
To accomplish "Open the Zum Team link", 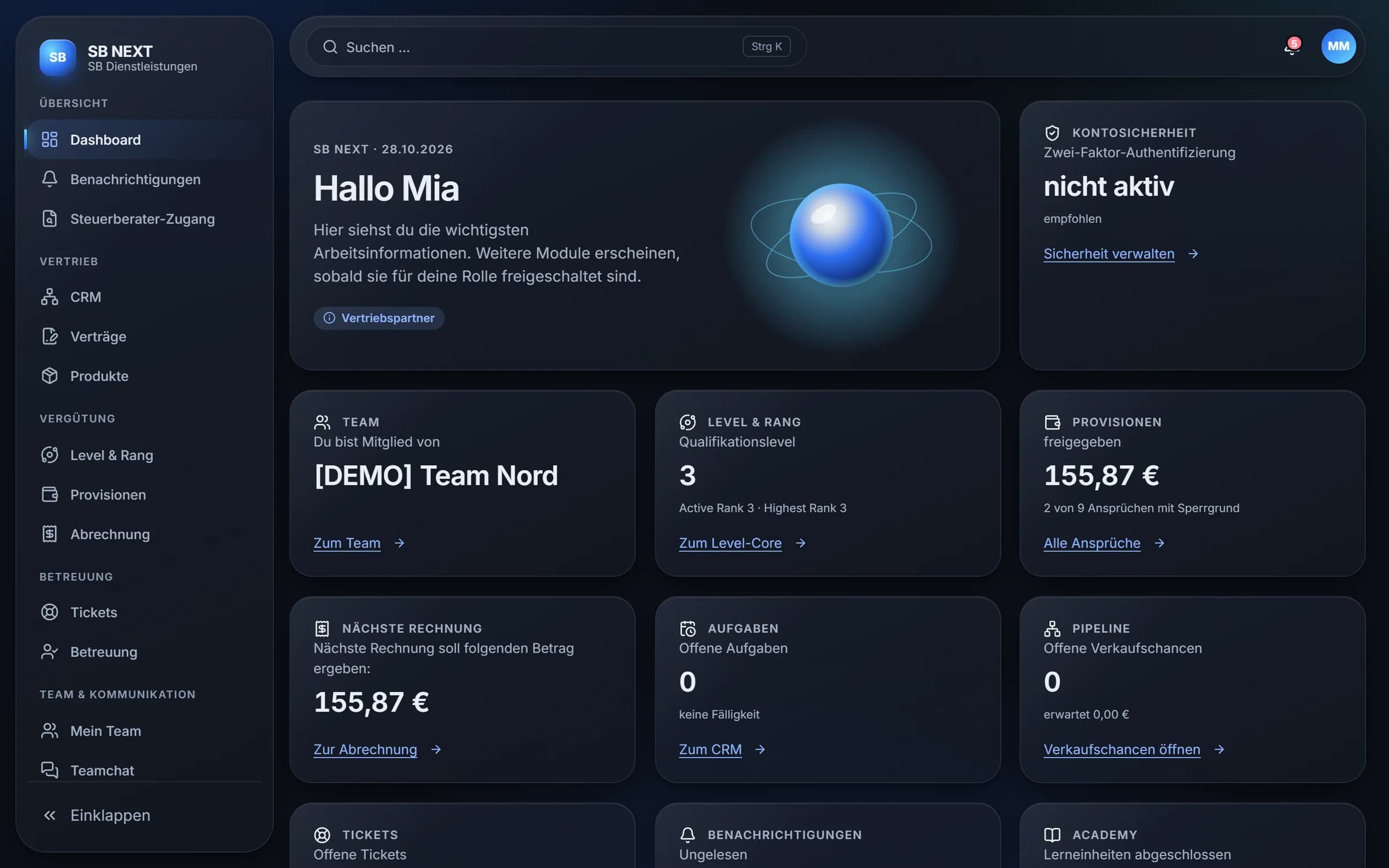I will [359, 543].
